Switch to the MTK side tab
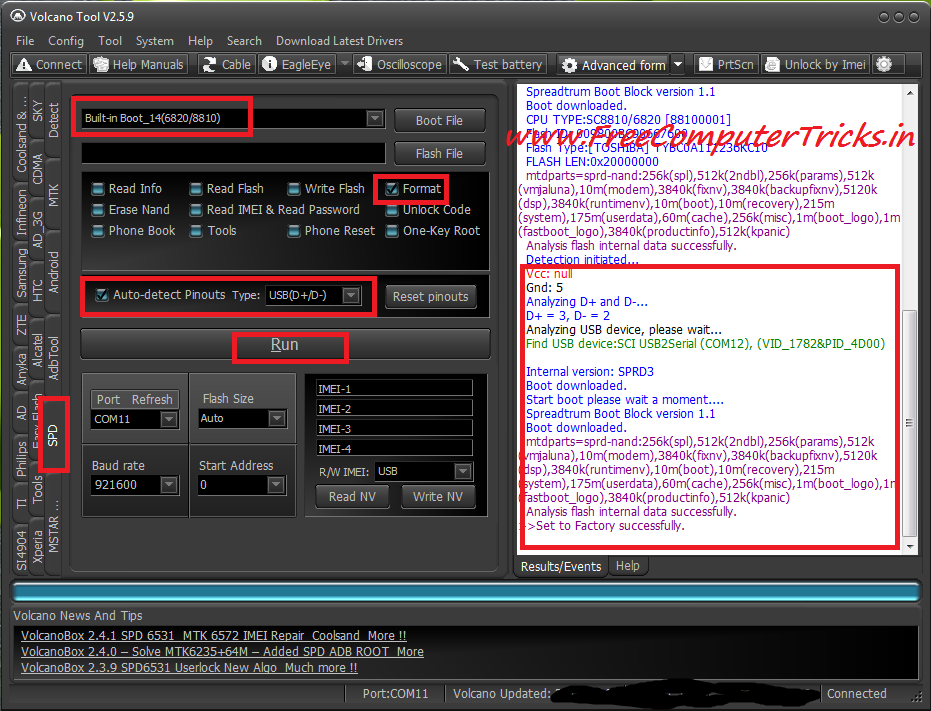Screen dimensions: 931x711 [53, 195]
